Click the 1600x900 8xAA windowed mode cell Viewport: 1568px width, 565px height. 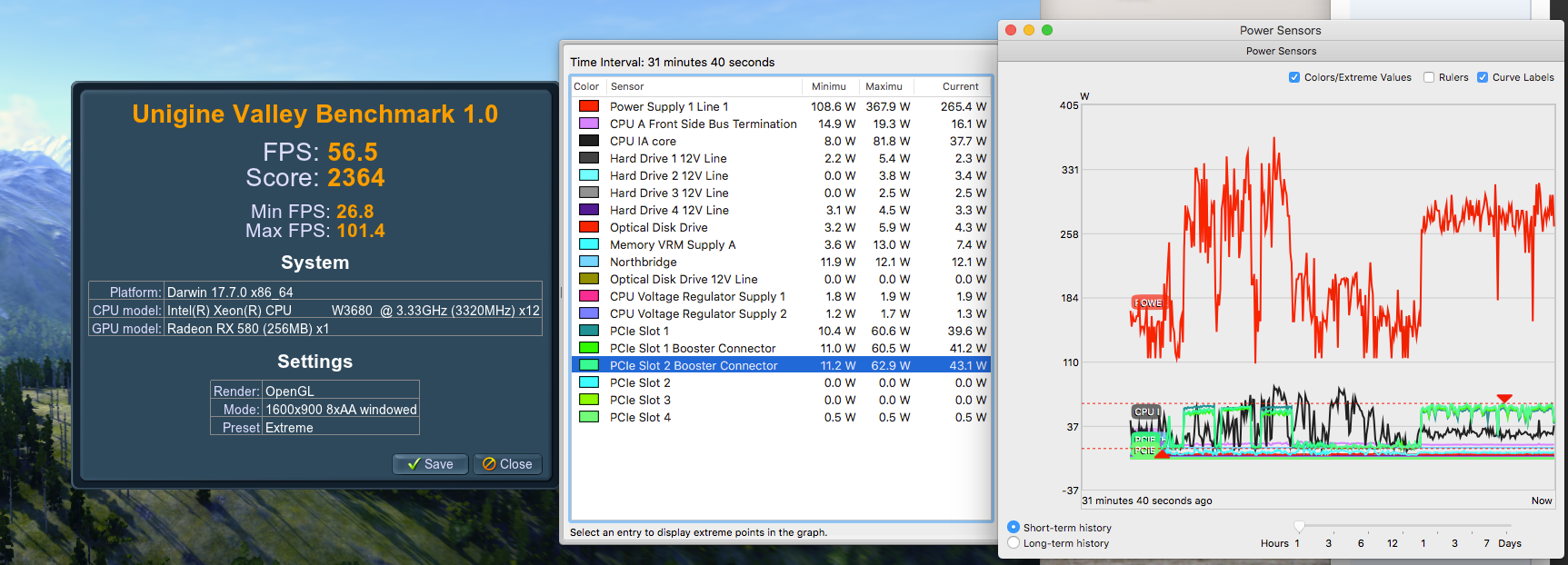(341, 409)
